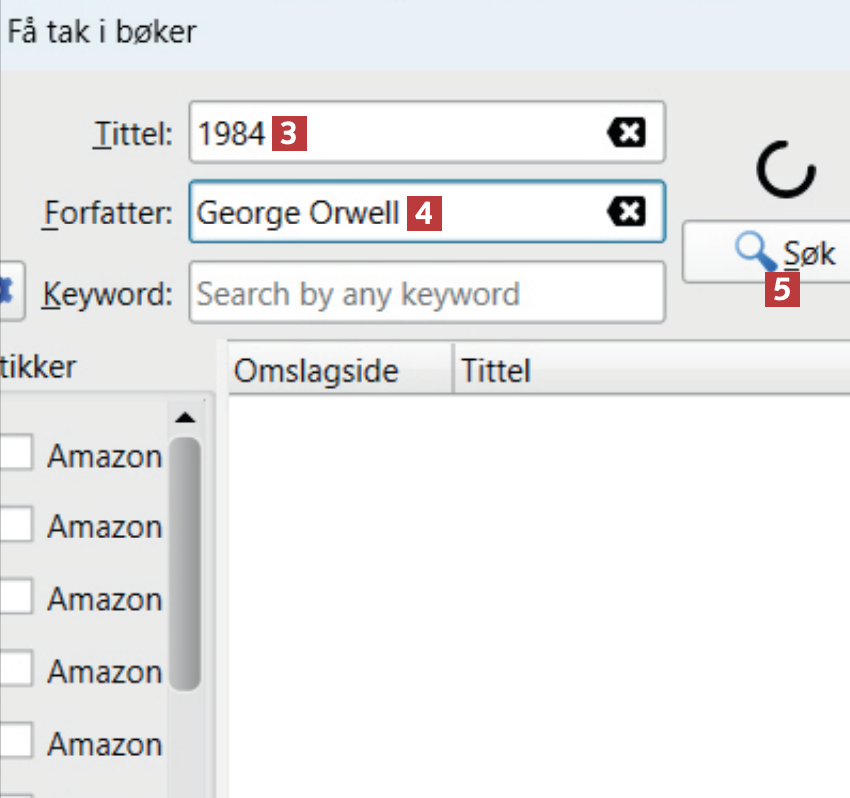This screenshot has height=798, width=850.
Task: Click the partly visible icon left of Keyword label
Action: click(x=8, y=292)
